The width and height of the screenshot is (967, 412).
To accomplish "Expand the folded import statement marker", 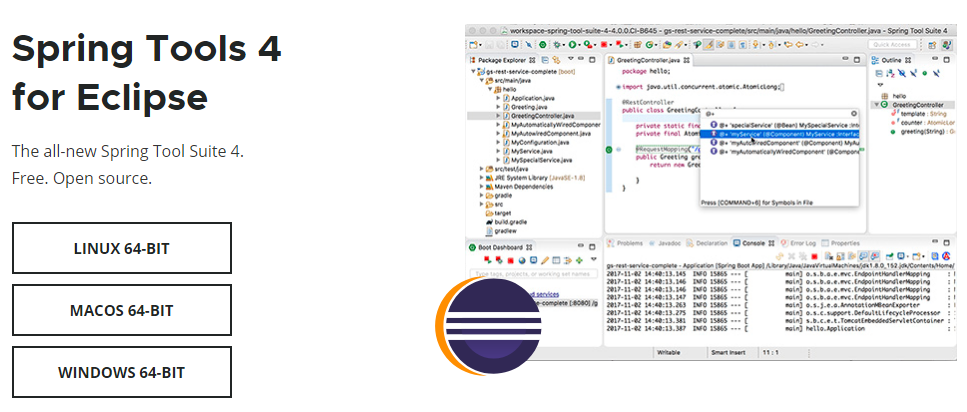I will 618,87.
